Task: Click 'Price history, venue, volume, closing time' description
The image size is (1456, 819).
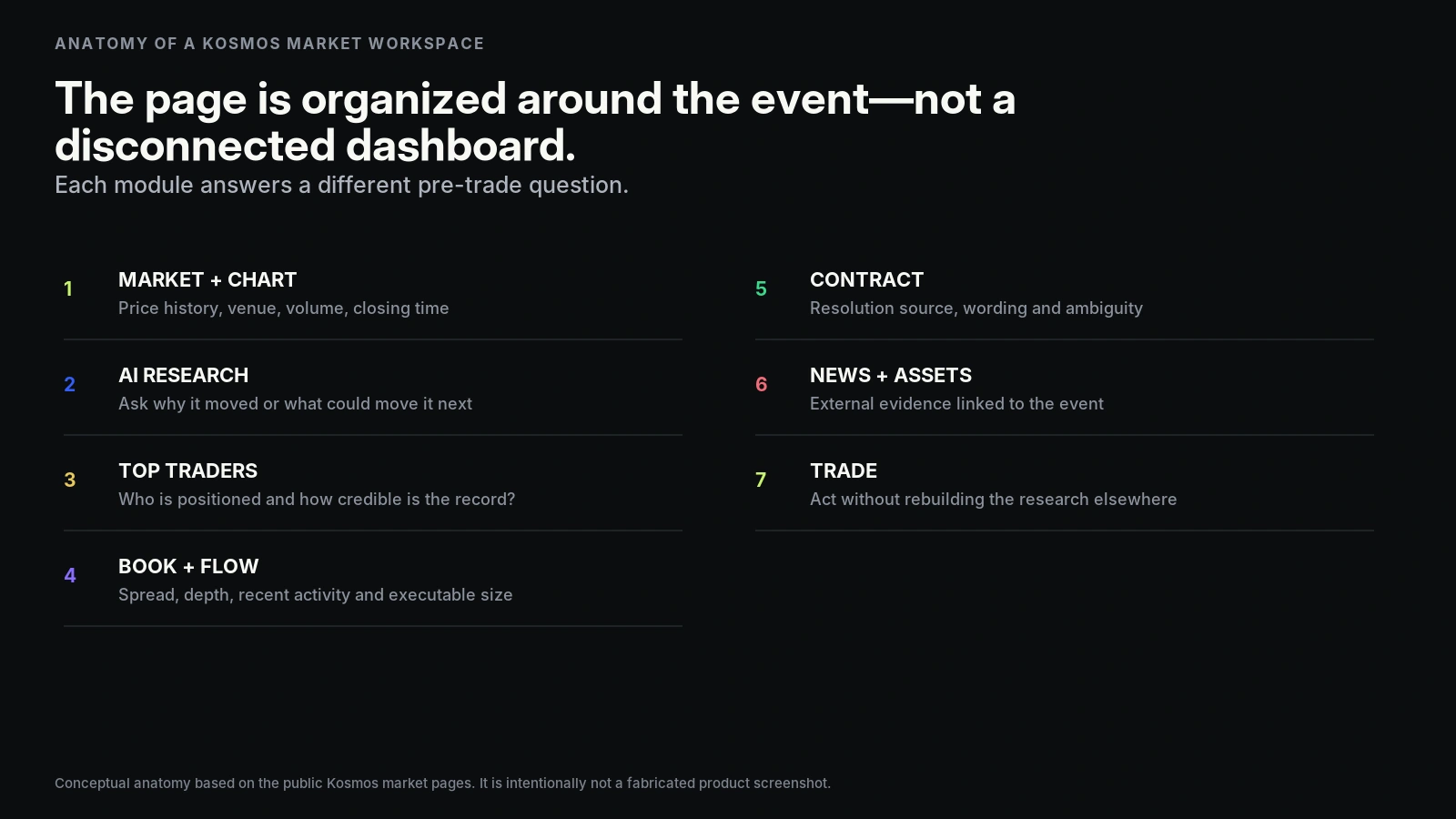Action: (283, 308)
